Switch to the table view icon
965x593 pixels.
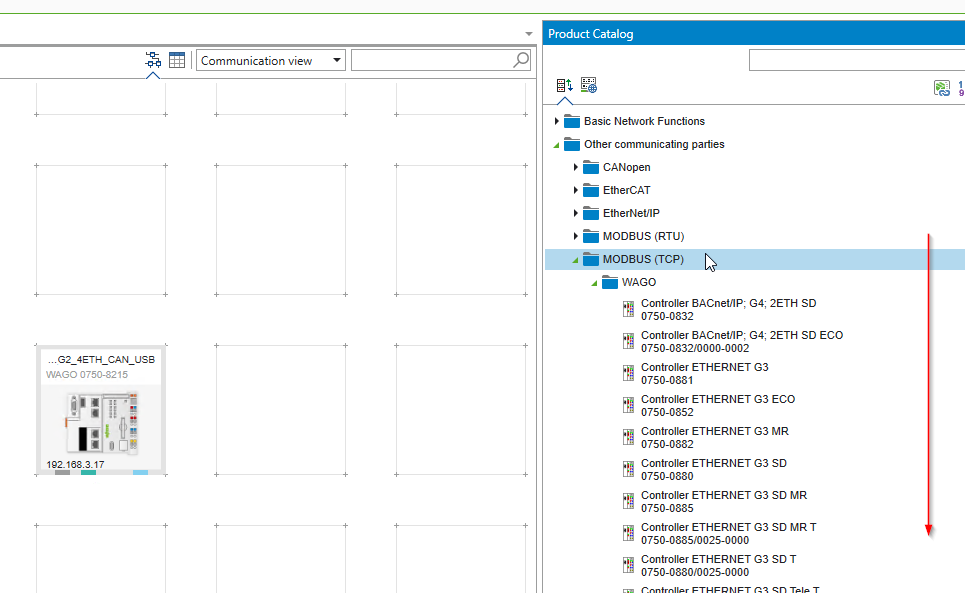[177, 60]
